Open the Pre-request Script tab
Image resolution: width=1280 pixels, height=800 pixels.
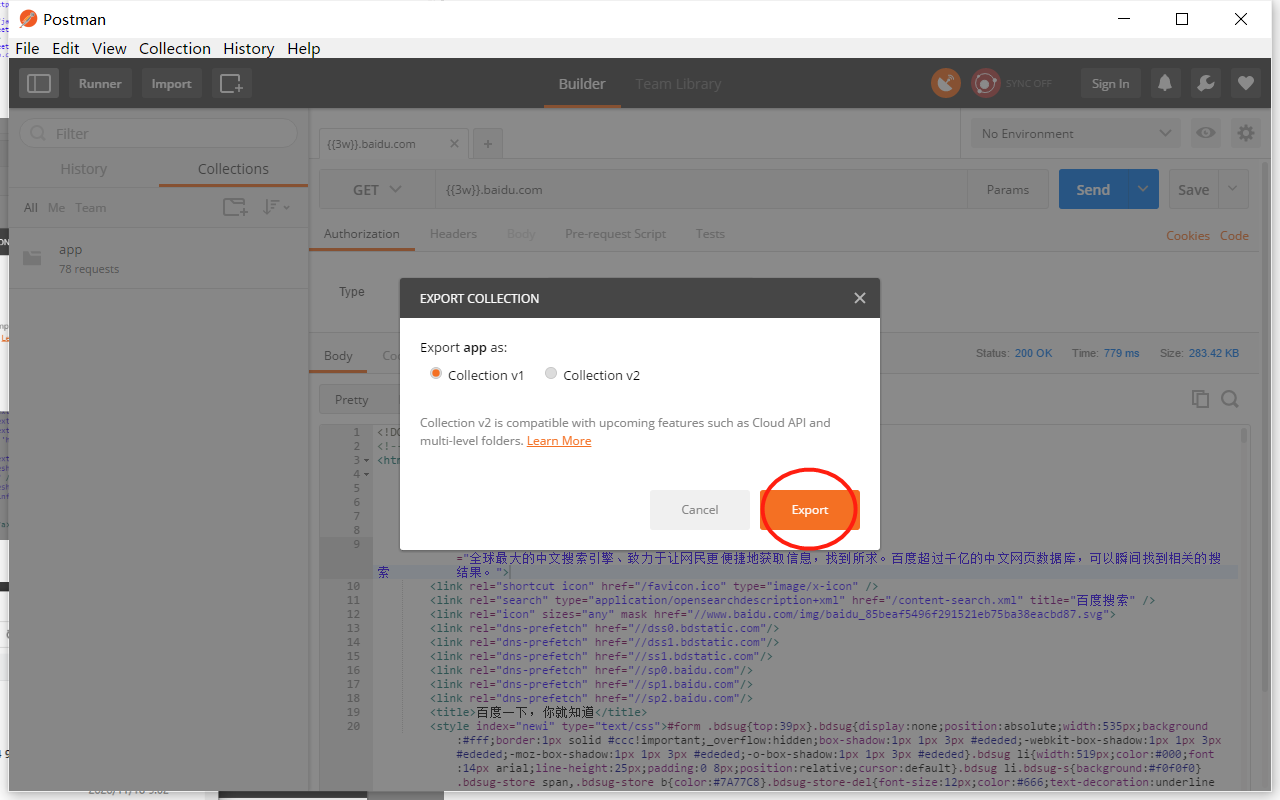click(x=615, y=234)
